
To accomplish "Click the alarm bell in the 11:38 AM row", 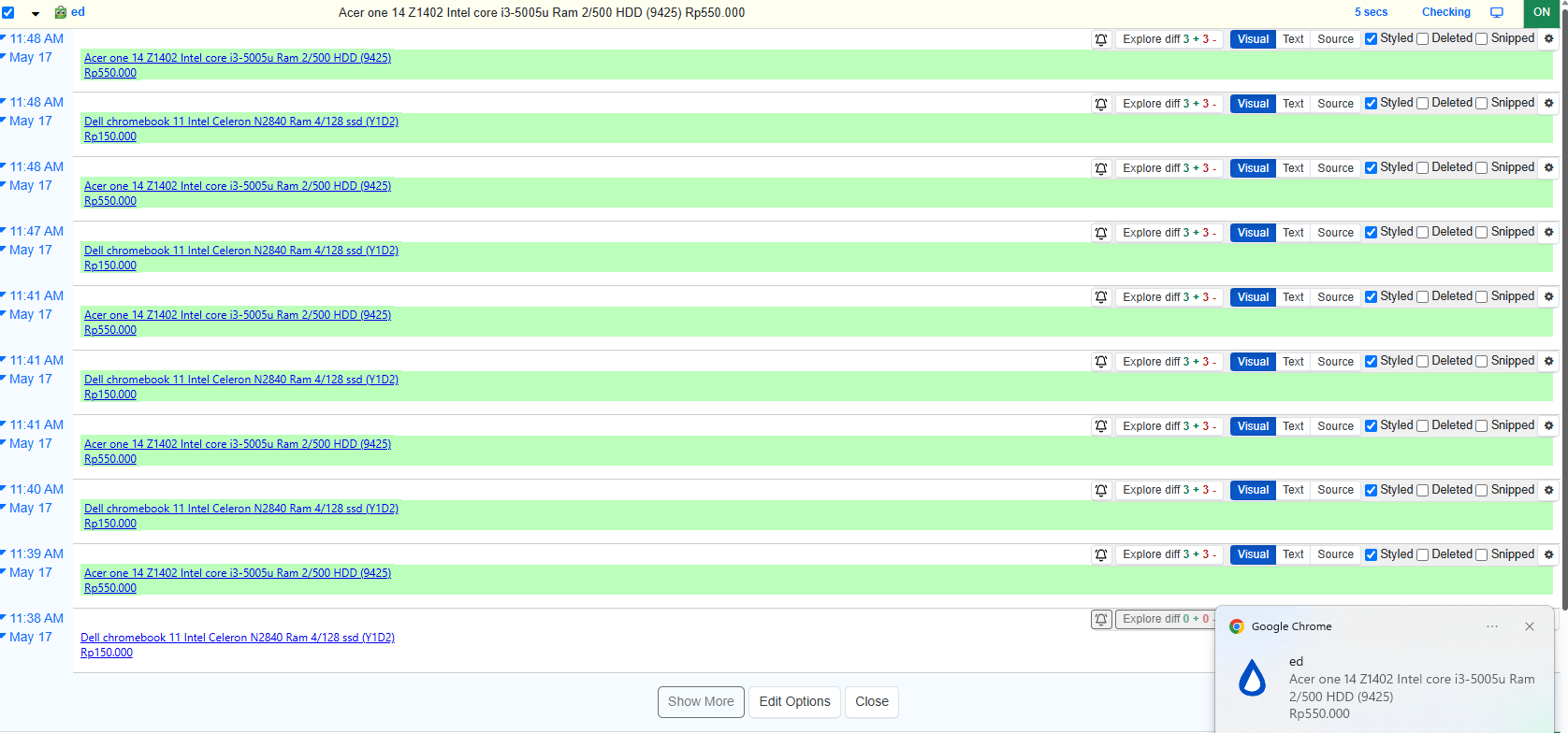I will click(1101, 619).
